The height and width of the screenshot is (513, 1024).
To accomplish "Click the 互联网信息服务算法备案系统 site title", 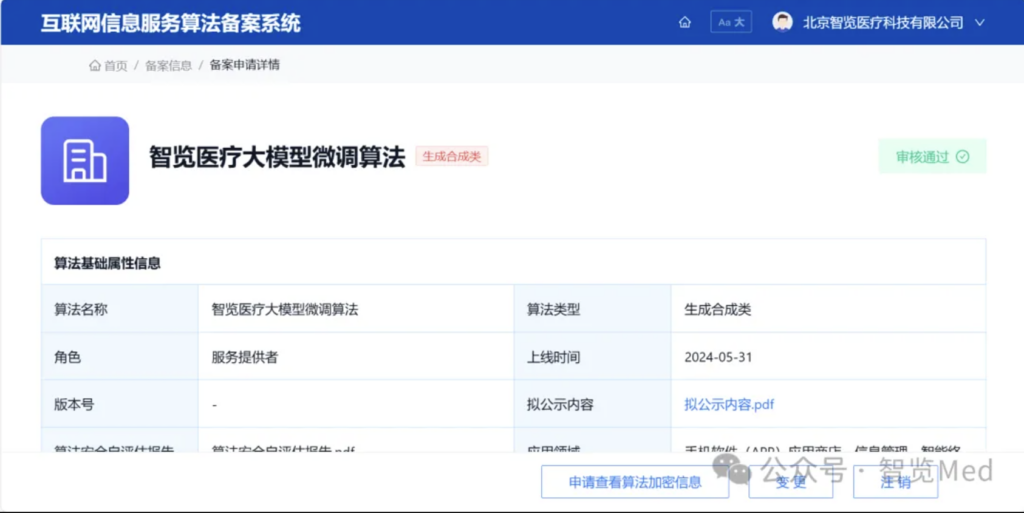I will [170, 23].
